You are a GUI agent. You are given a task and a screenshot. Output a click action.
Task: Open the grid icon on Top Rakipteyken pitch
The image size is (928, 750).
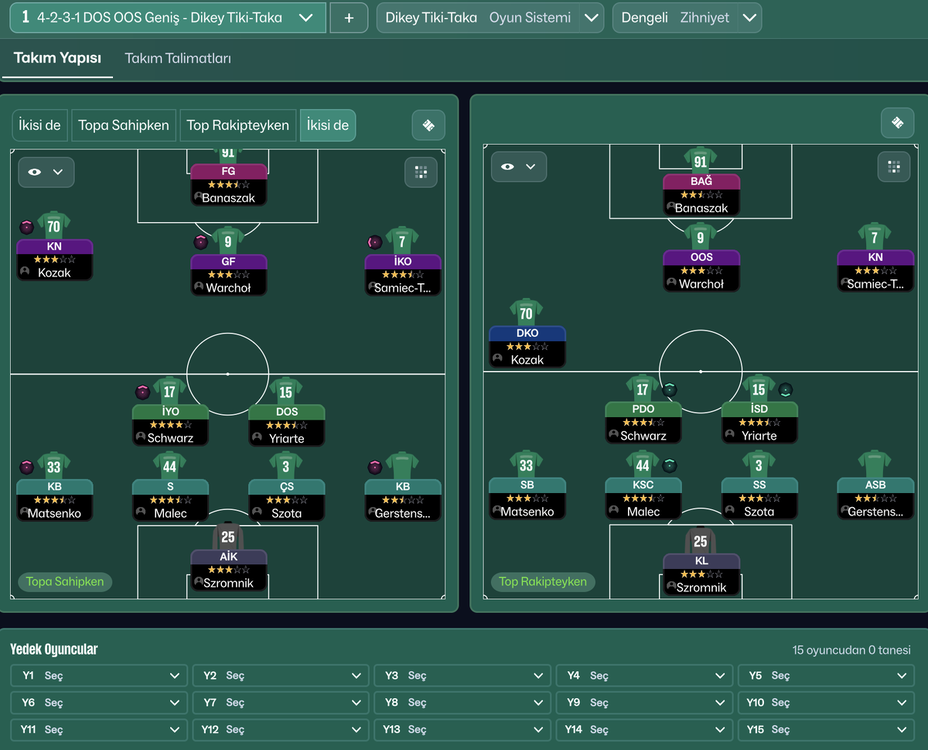pyautogui.click(x=894, y=167)
